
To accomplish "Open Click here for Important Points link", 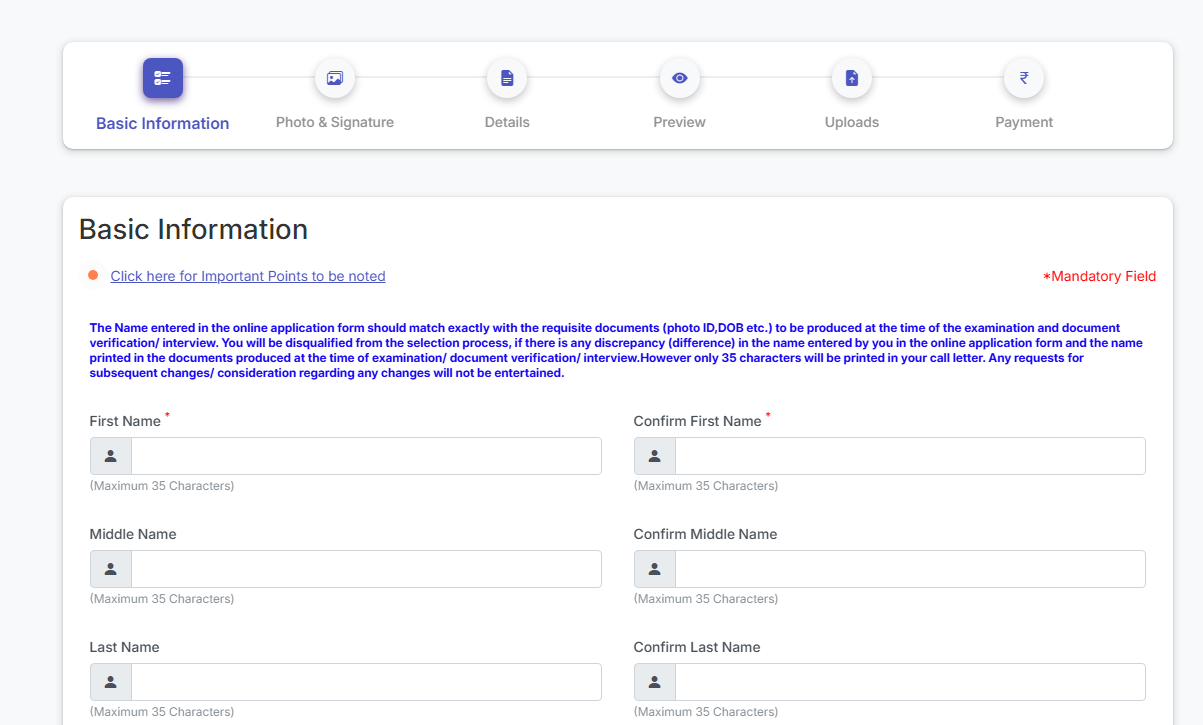I will pos(248,276).
